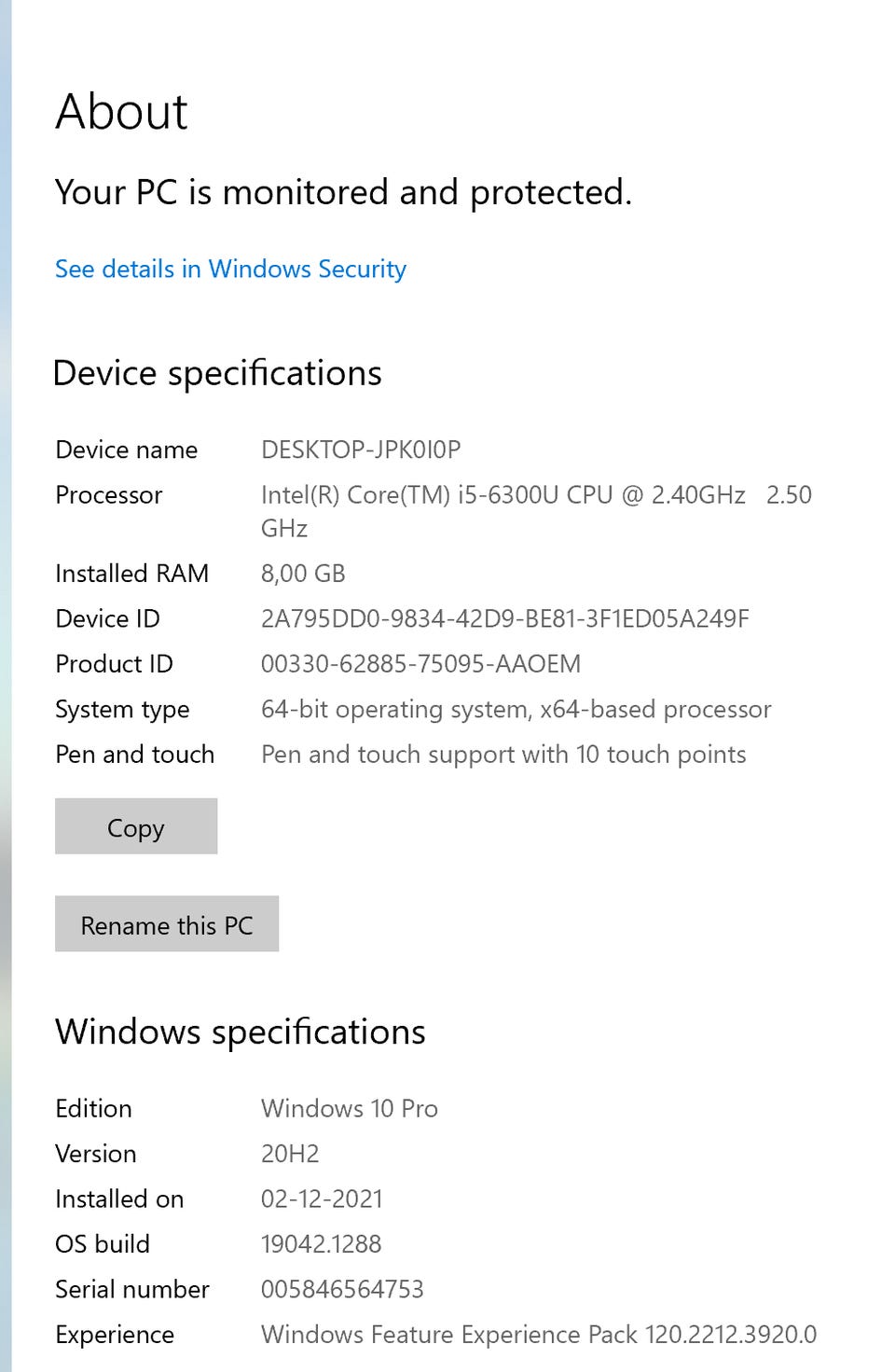This screenshot has height=1372, width=895.
Task: Click the Device ID value string
Action: click(x=504, y=618)
